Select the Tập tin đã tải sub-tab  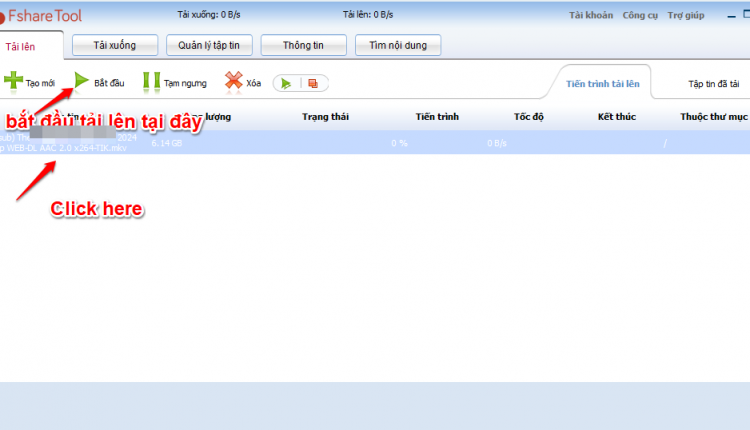tap(714, 84)
